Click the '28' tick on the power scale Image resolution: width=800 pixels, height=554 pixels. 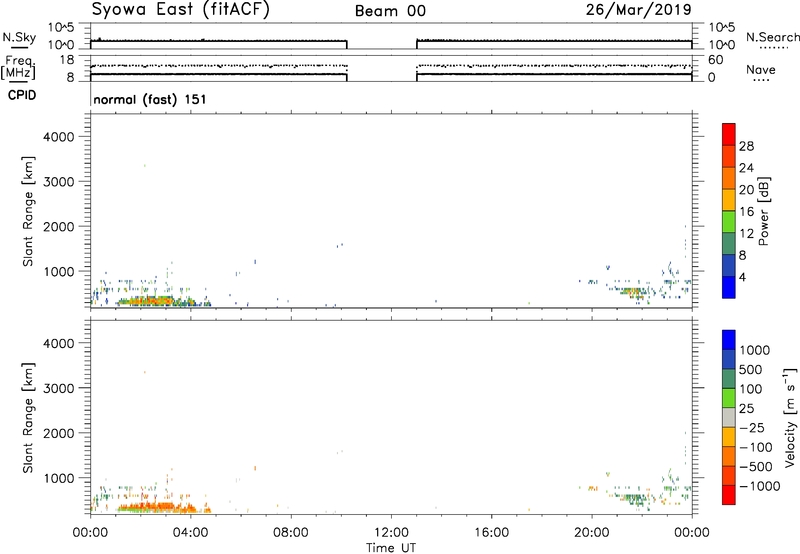click(x=746, y=146)
